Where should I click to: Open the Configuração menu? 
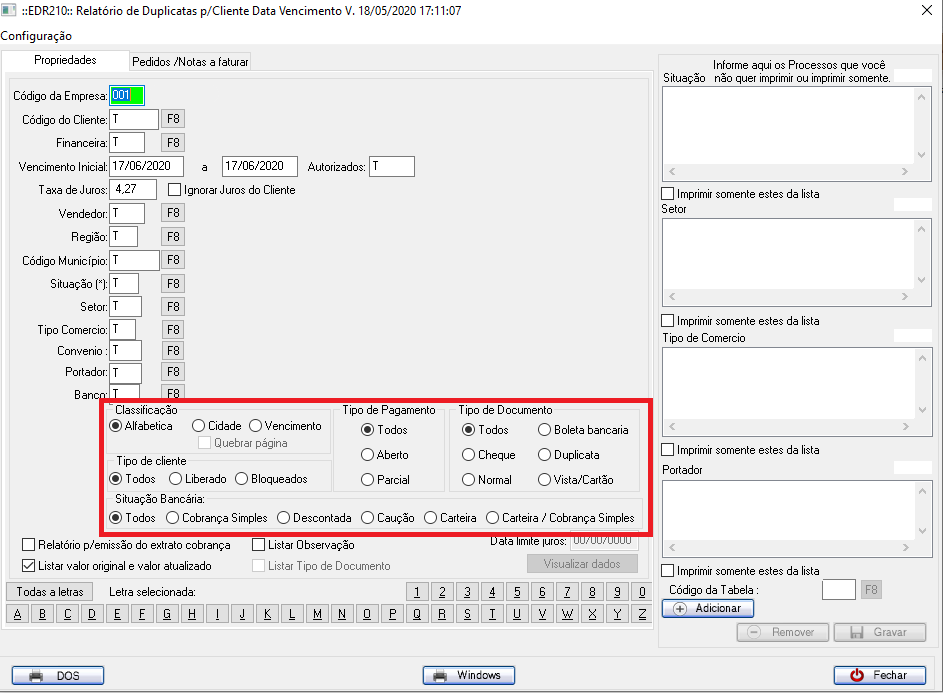pyautogui.click(x=36, y=36)
